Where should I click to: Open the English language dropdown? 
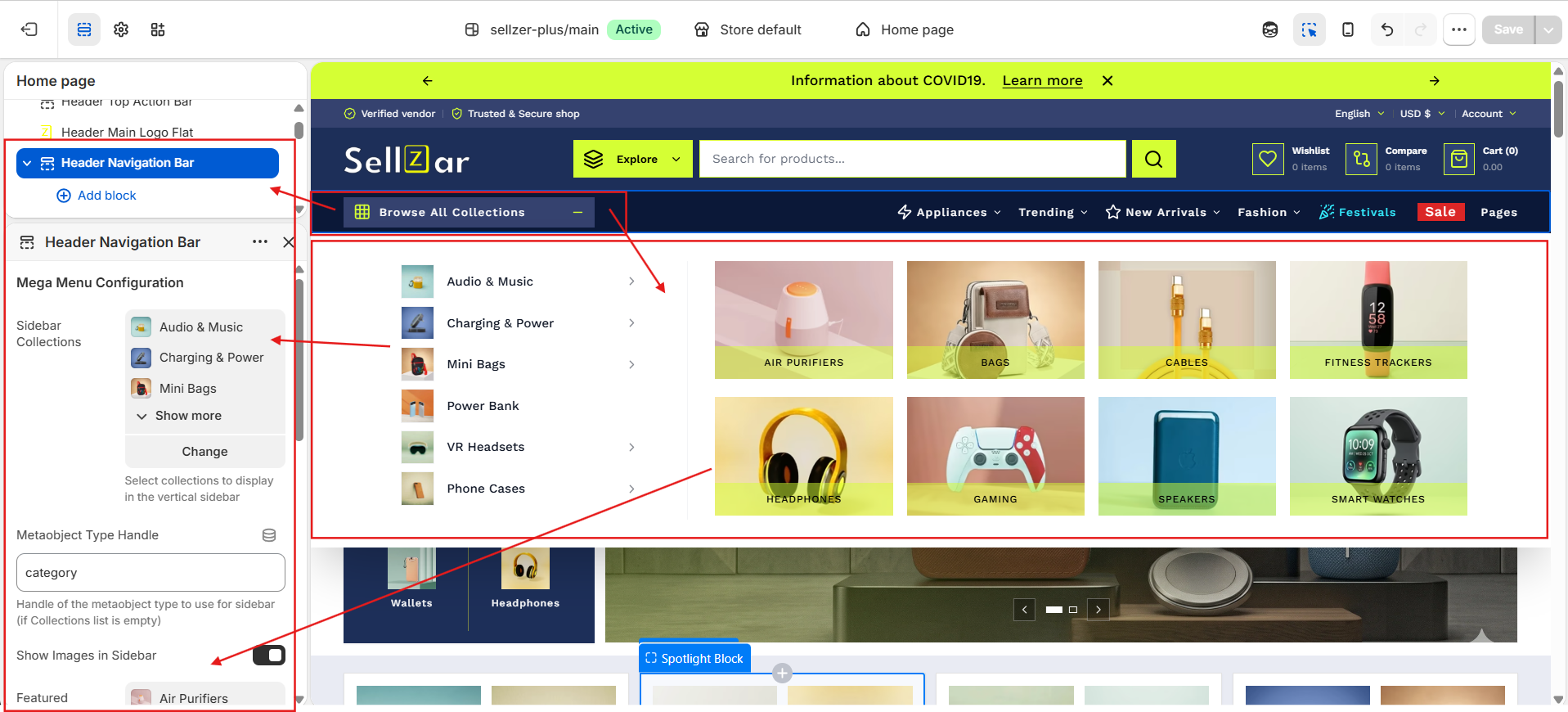1359,114
